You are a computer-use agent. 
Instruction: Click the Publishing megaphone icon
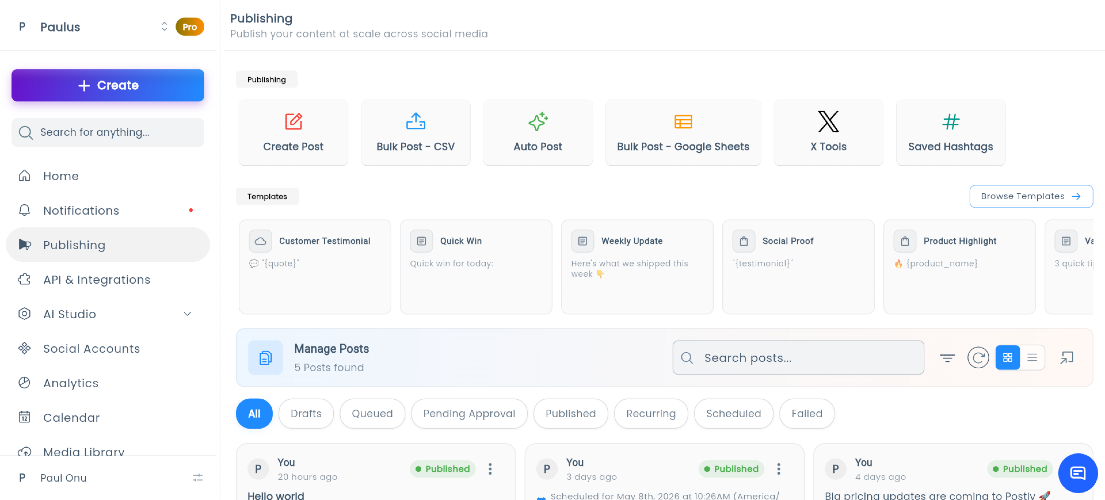(25, 245)
